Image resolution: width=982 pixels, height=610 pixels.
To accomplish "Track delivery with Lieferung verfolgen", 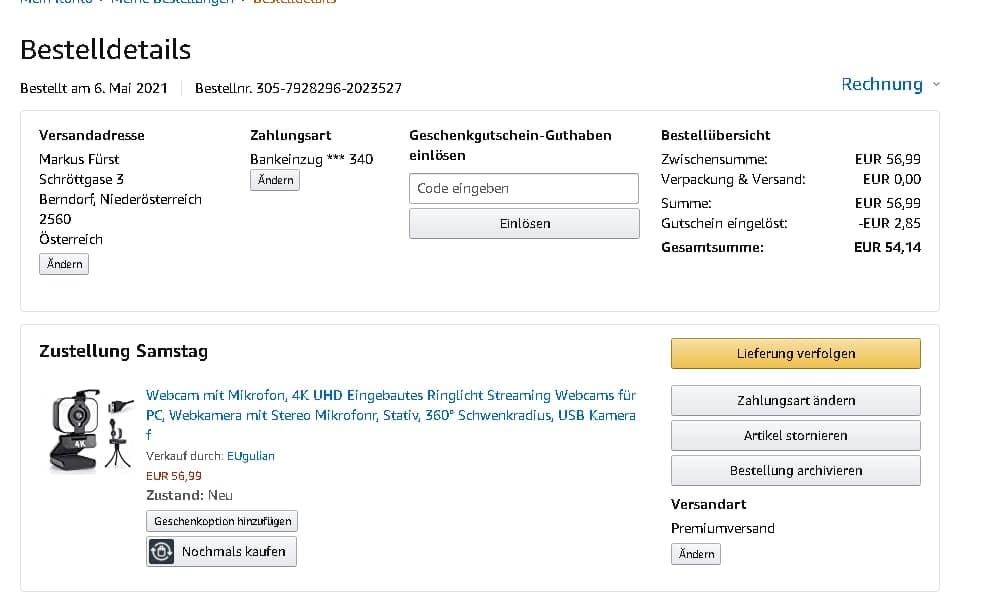I will (795, 353).
